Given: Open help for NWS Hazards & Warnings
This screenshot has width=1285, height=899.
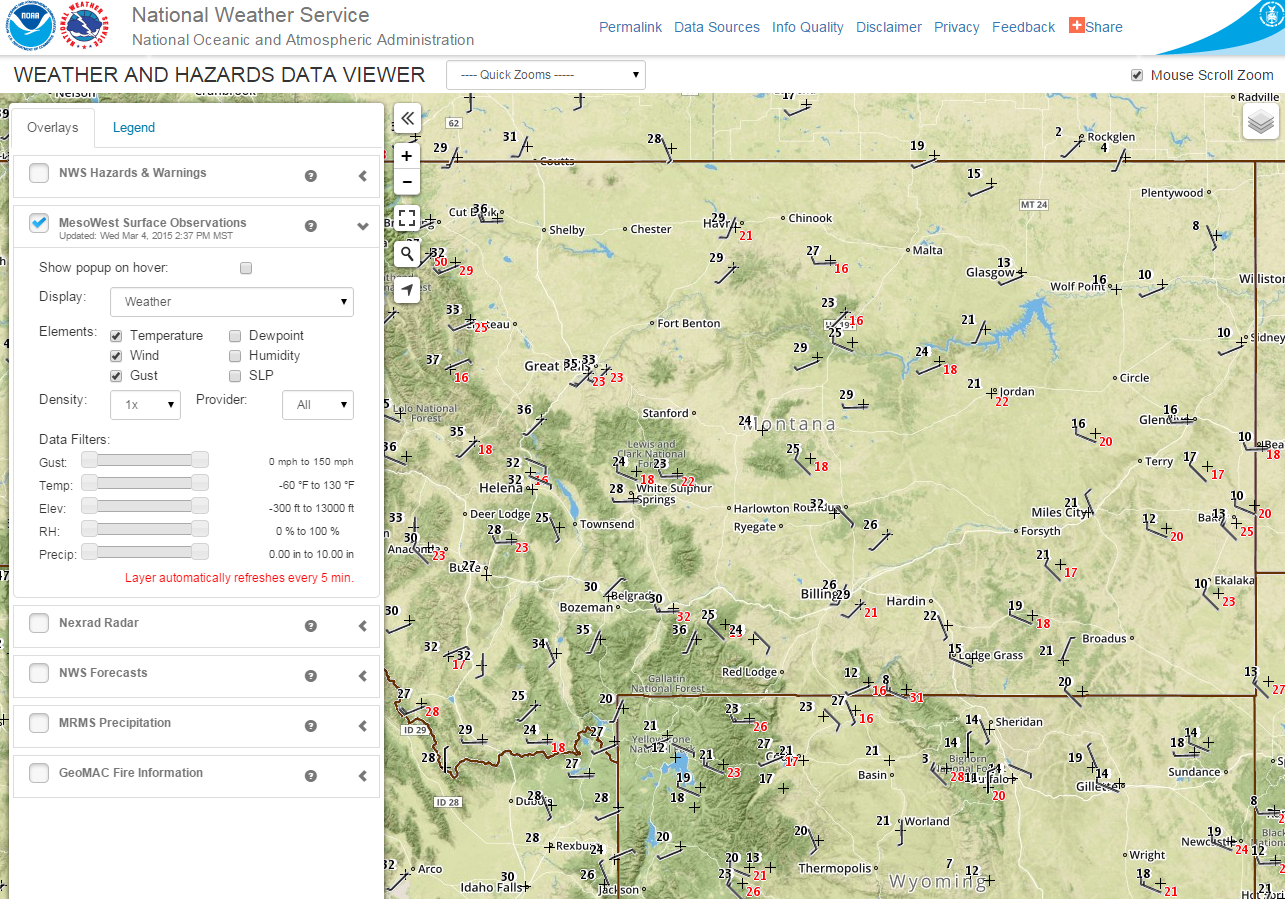Looking at the screenshot, I should click(311, 175).
